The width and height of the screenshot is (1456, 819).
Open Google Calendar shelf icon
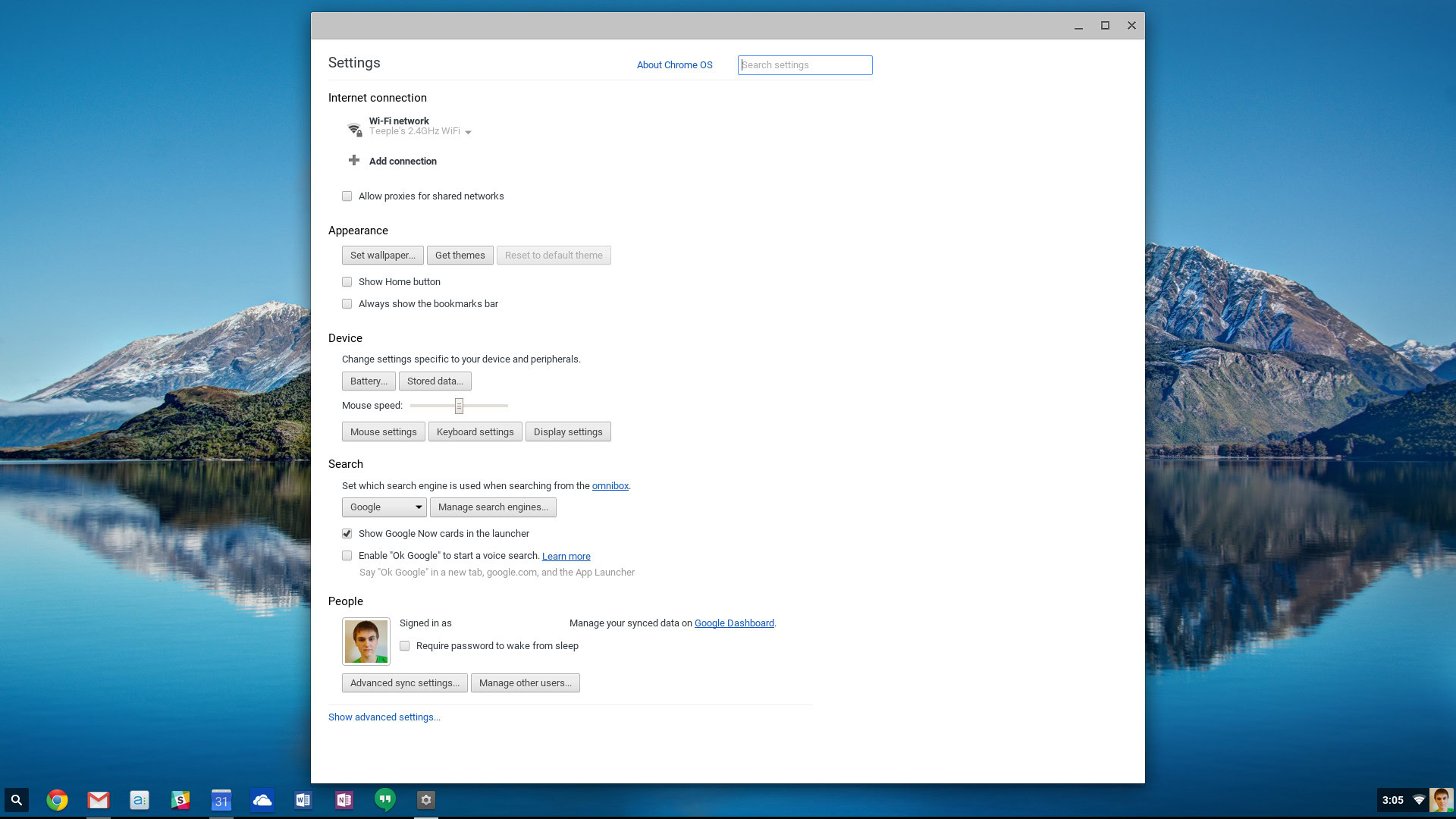[221, 800]
